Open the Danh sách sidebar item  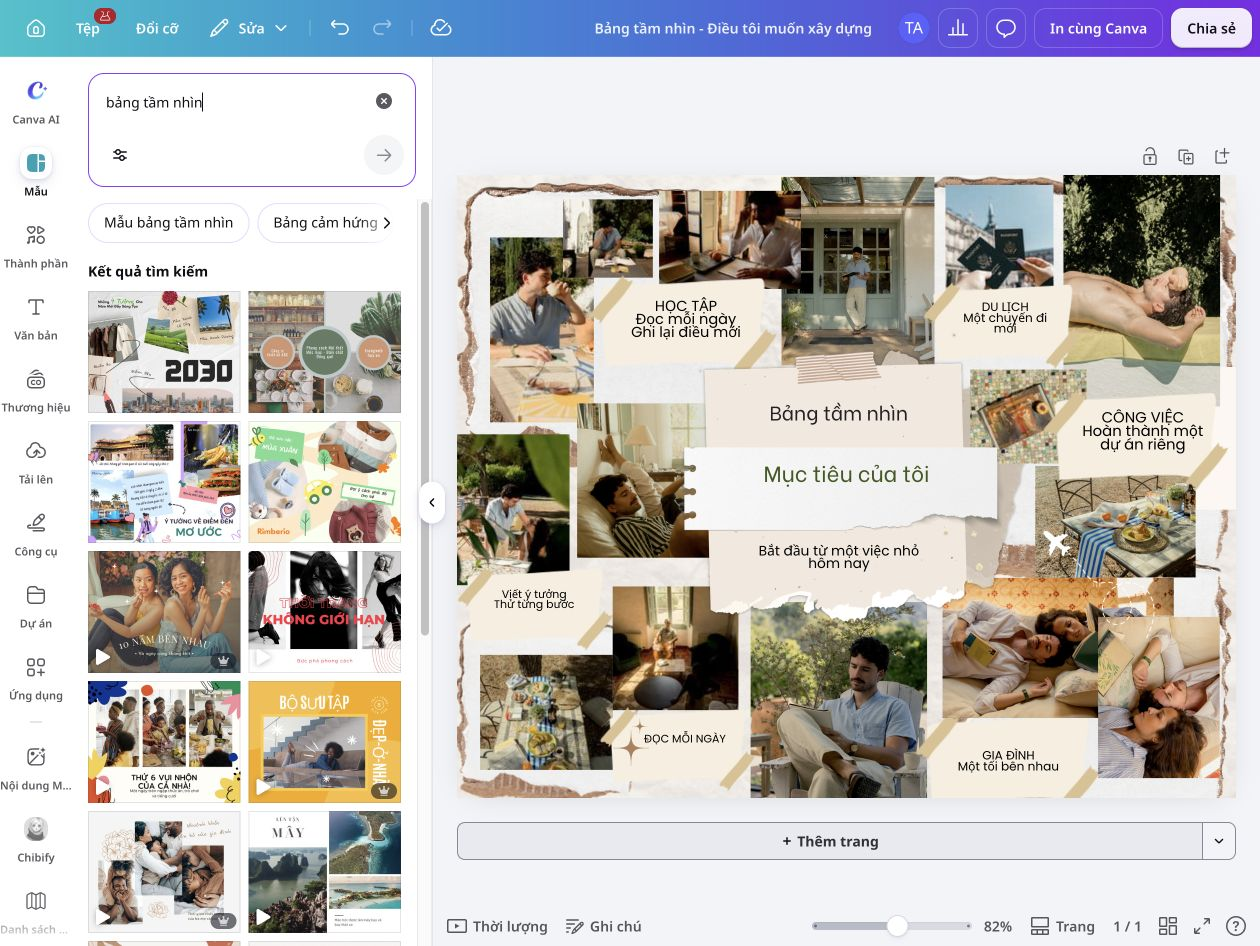(36, 912)
